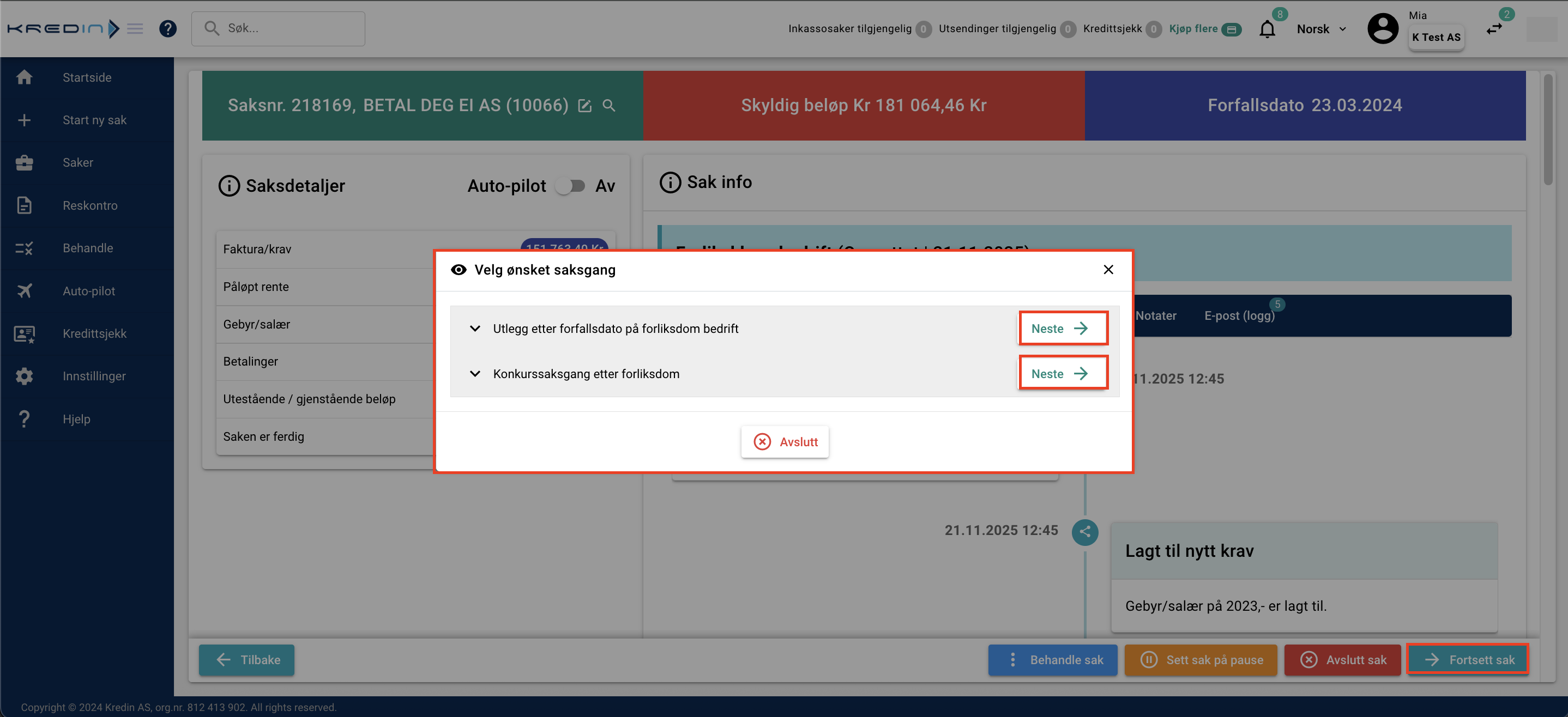Click the Avslutt button in dialog

click(x=785, y=441)
